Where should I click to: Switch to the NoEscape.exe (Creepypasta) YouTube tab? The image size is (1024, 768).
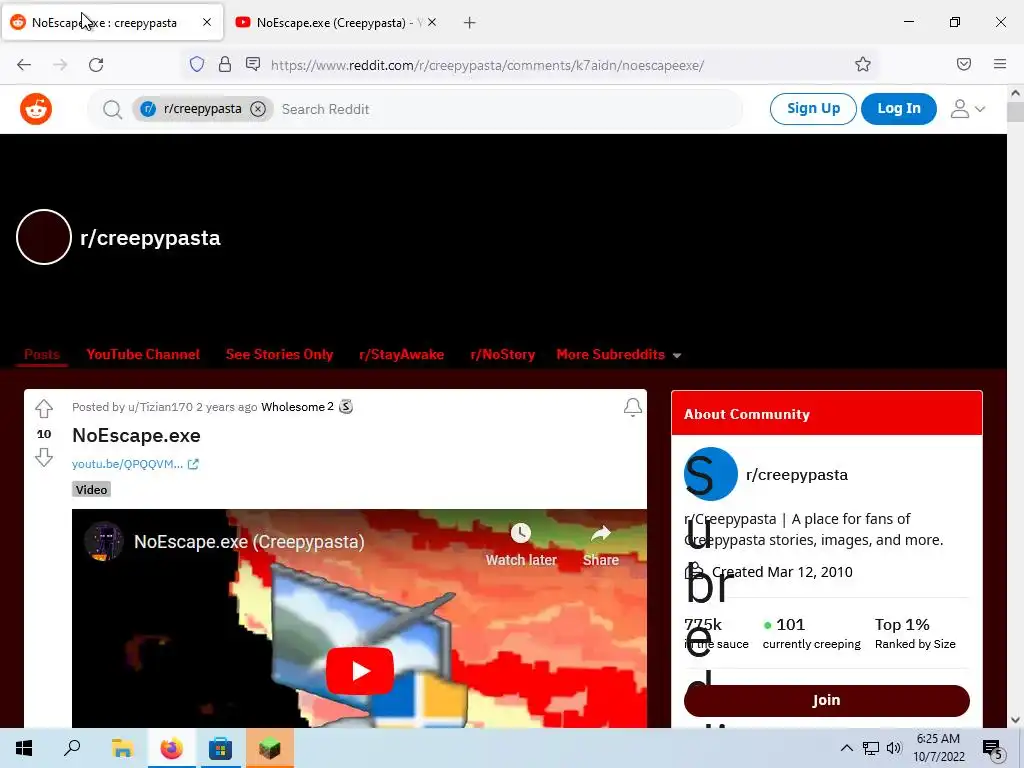[333, 23]
